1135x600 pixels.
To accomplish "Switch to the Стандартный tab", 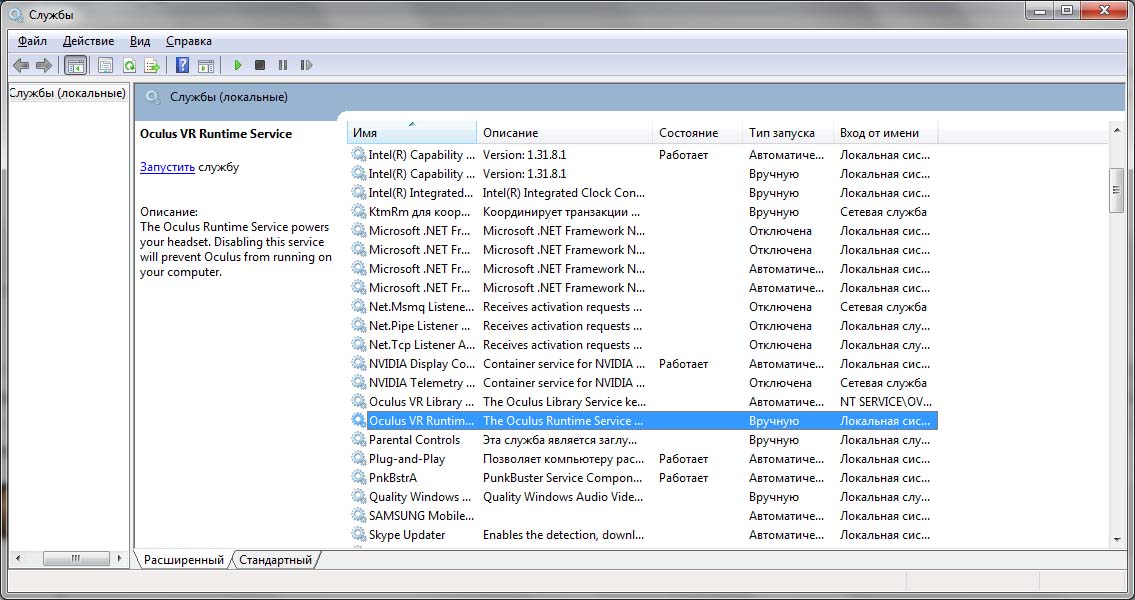I will coord(275,560).
